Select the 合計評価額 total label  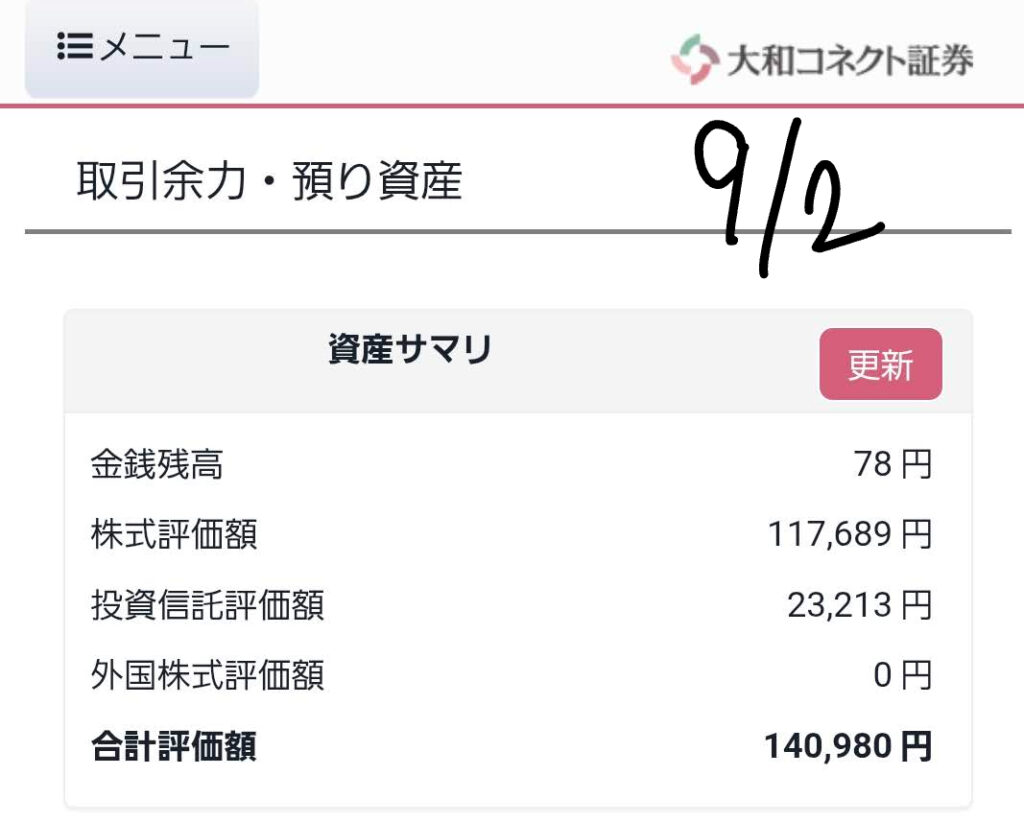(174, 746)
